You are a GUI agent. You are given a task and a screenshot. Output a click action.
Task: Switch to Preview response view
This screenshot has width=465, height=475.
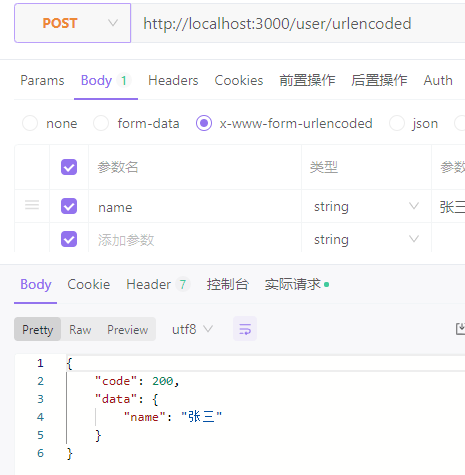[127, 329]
